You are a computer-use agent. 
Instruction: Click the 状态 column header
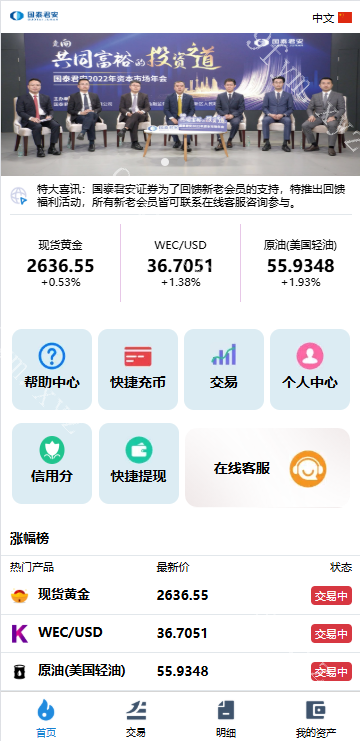point(341,567)
